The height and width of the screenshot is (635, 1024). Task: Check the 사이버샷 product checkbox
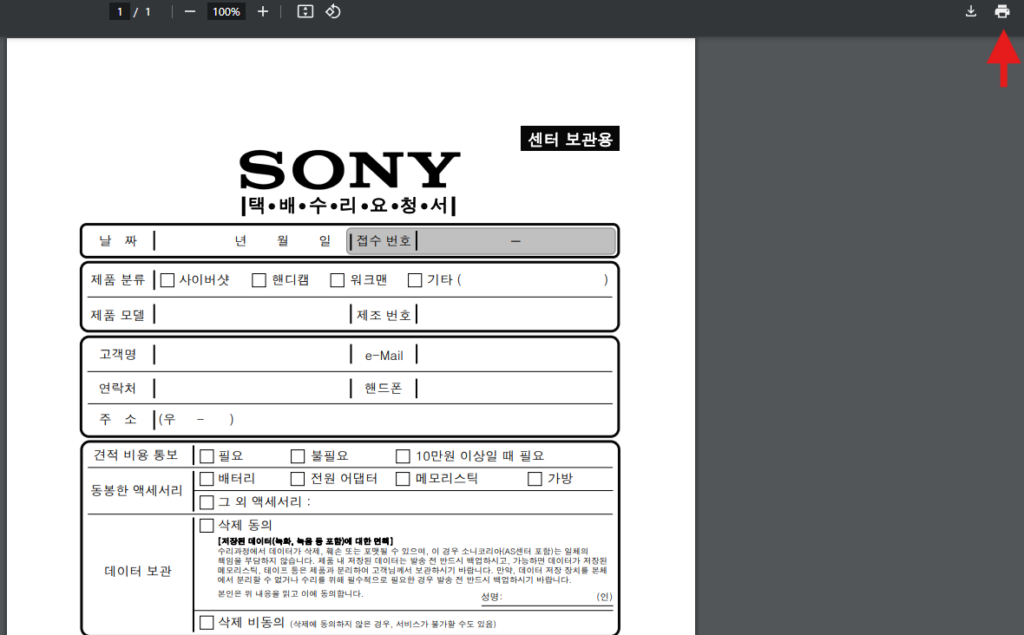[x=167, y=280]
